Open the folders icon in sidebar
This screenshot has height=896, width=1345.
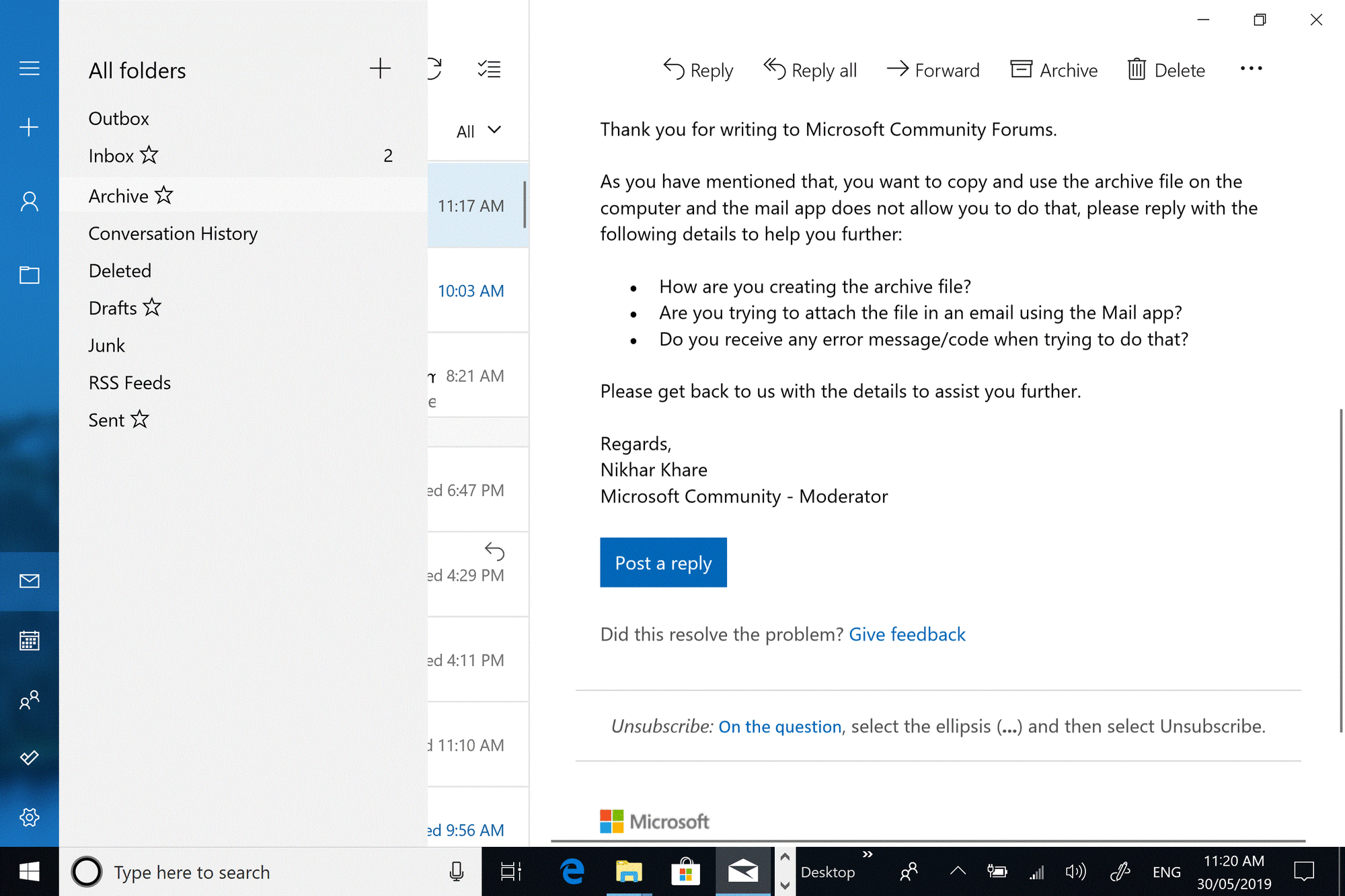click(29, 274)
